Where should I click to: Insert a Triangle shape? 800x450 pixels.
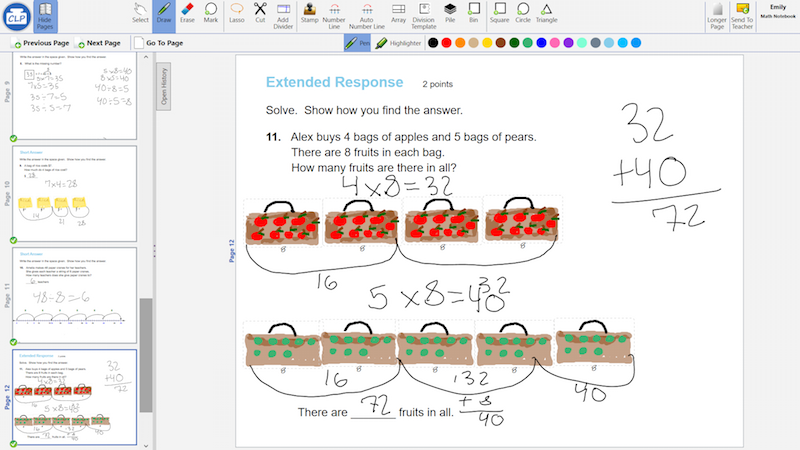(x=546, y=13)
